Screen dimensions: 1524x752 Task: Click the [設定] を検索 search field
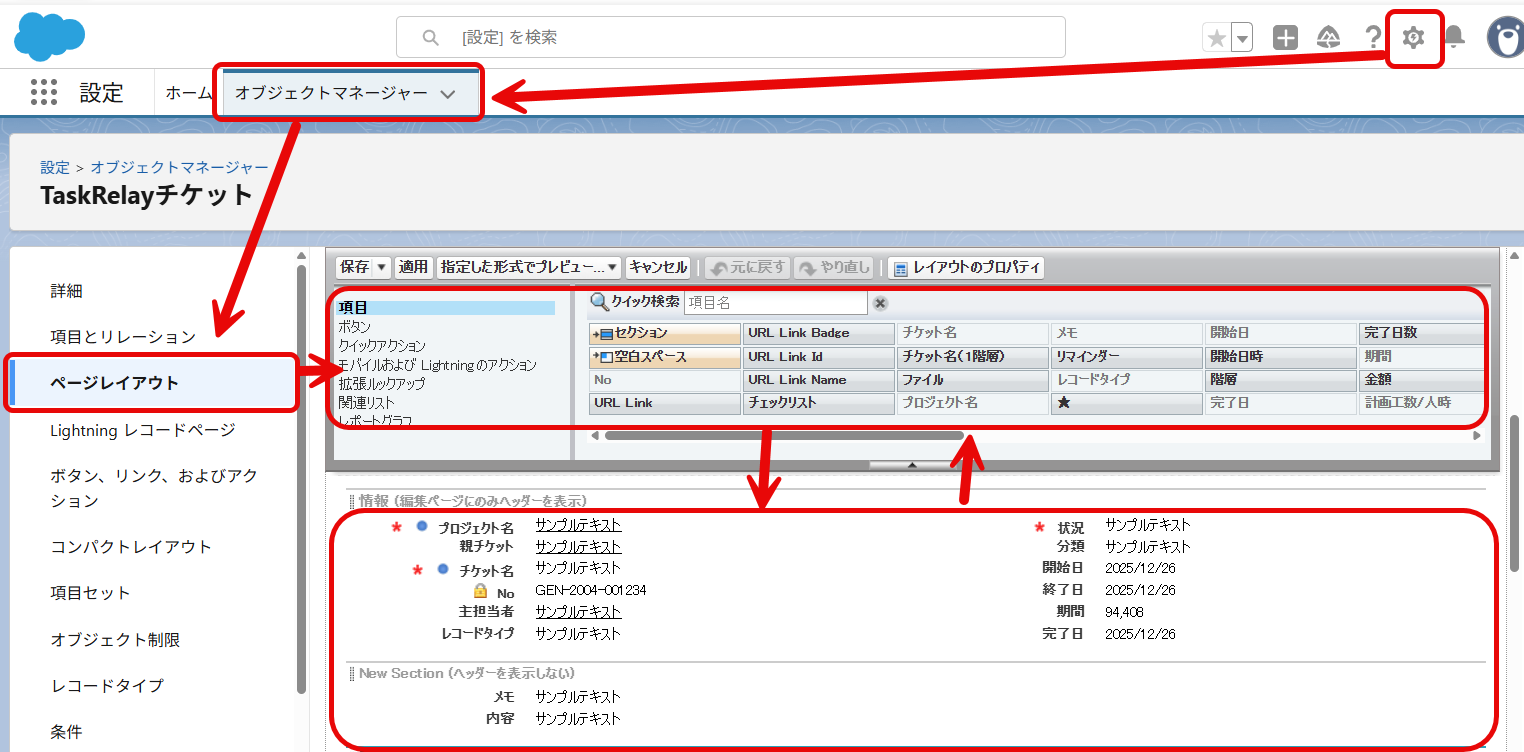[x=731, y=37]
